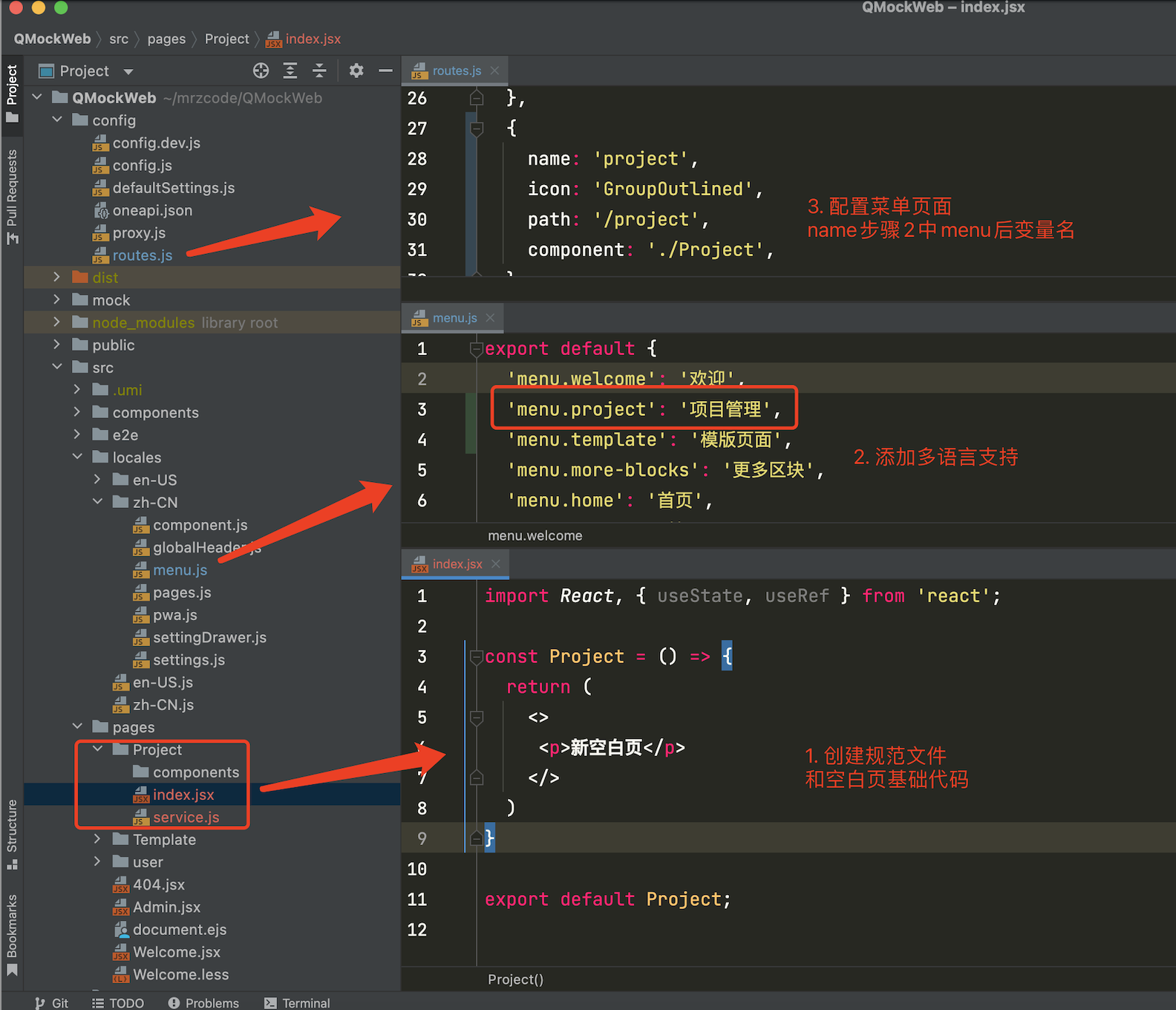Open the Project view dropdown
Viewport: 1176px width, 1010px height.
[128, 71]
